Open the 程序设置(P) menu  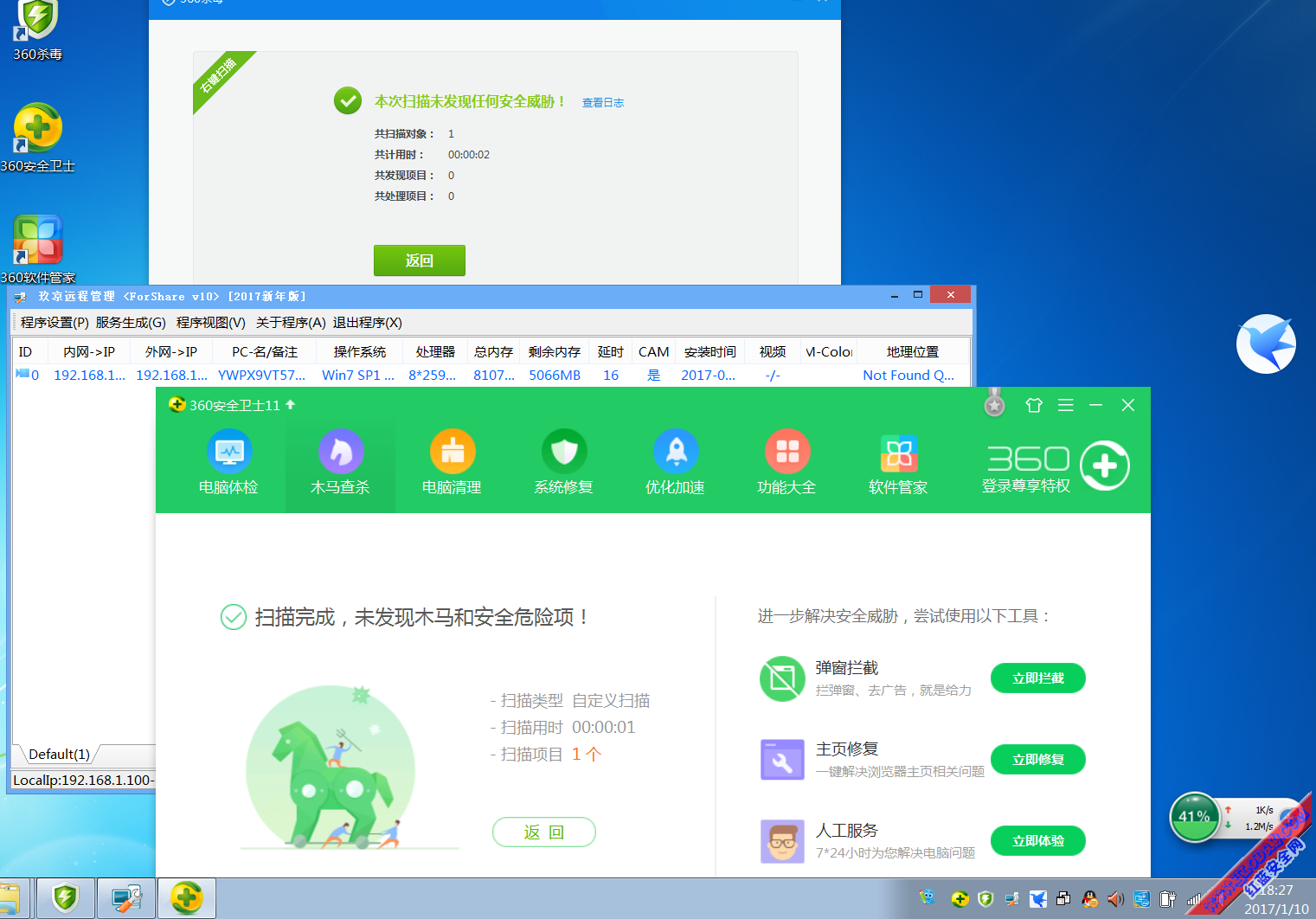coord(55,323)
